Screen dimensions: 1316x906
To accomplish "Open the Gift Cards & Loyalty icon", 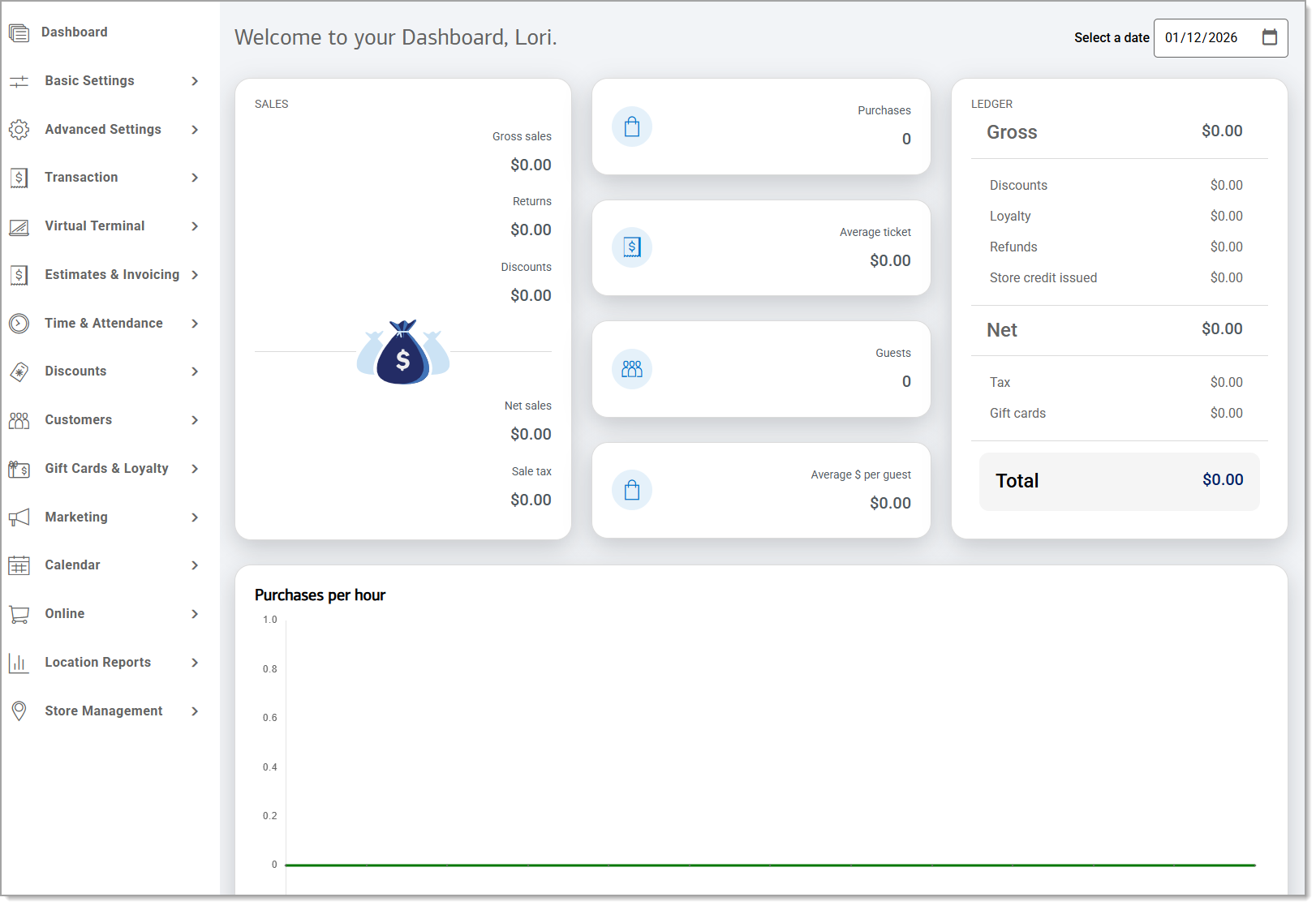I will [x=19, y=468].
